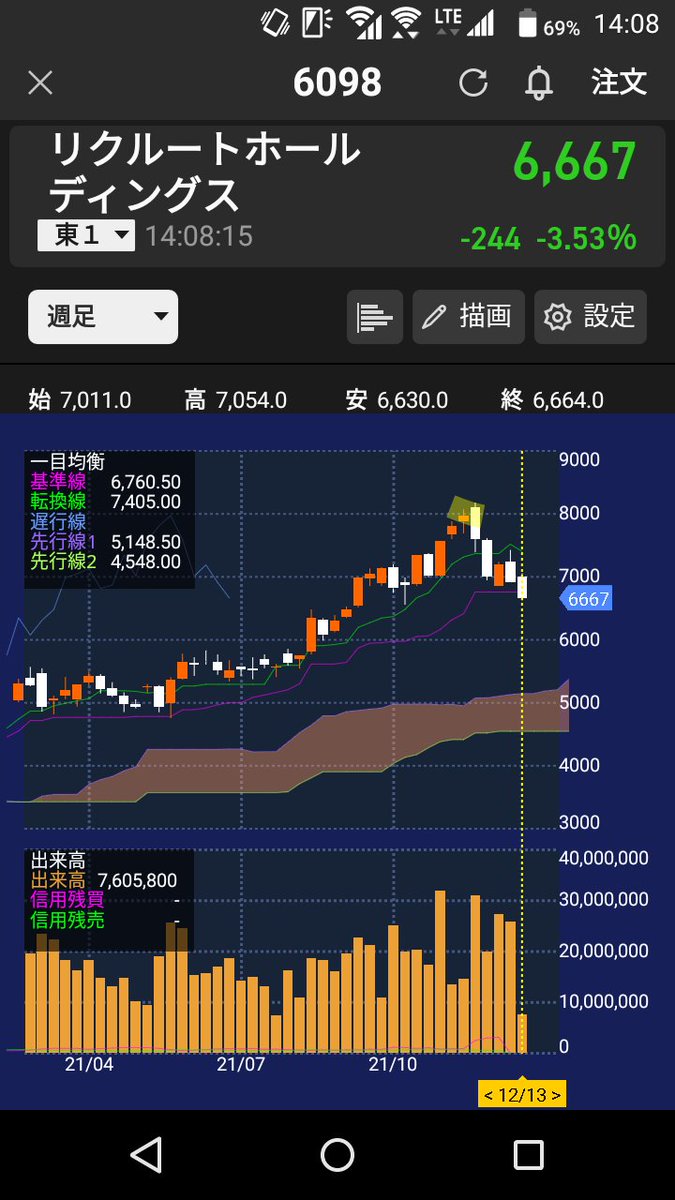Tap the low price 安 6,630.0
Image resolution: width=675 pixels, height=1200 pixels.
point(397,400)
